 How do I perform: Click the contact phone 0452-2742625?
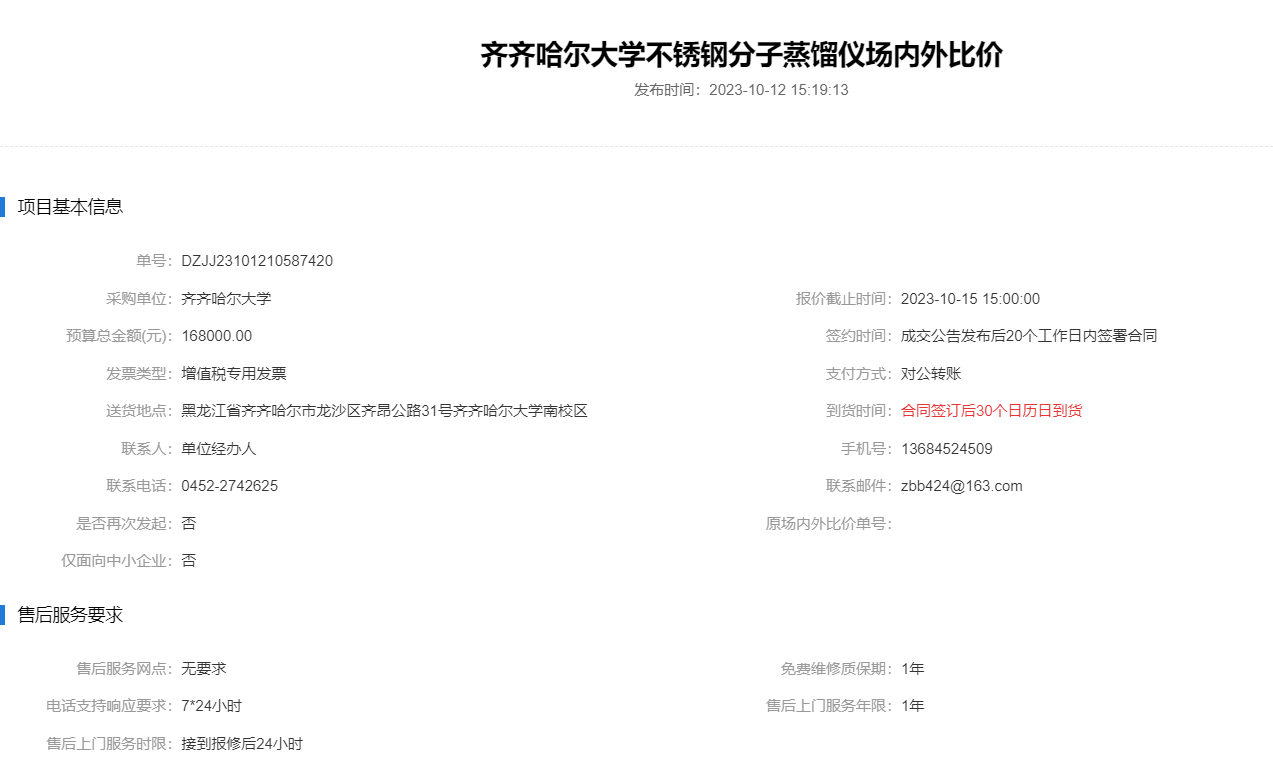230,486
